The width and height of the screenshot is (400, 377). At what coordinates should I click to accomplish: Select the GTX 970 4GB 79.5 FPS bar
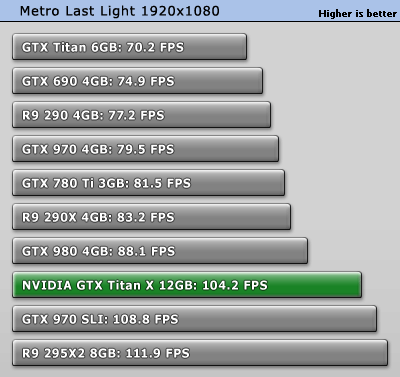[146, 149]
